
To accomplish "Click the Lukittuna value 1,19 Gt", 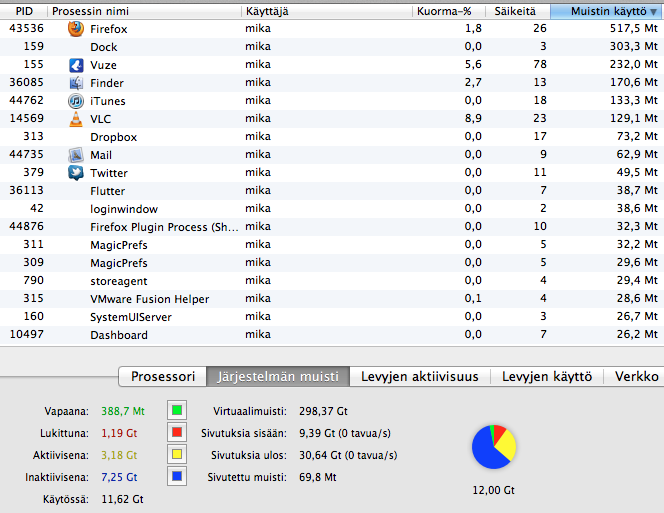I will [119, 433].
